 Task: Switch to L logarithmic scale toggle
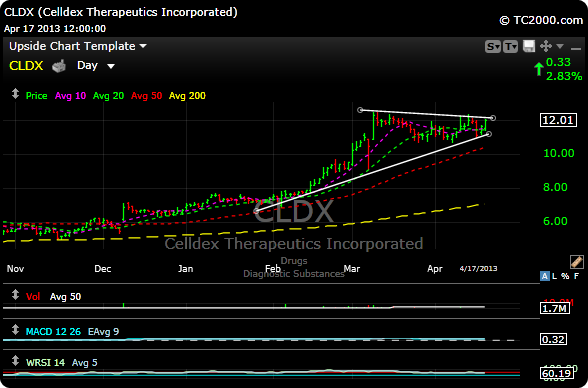(555, 277)
